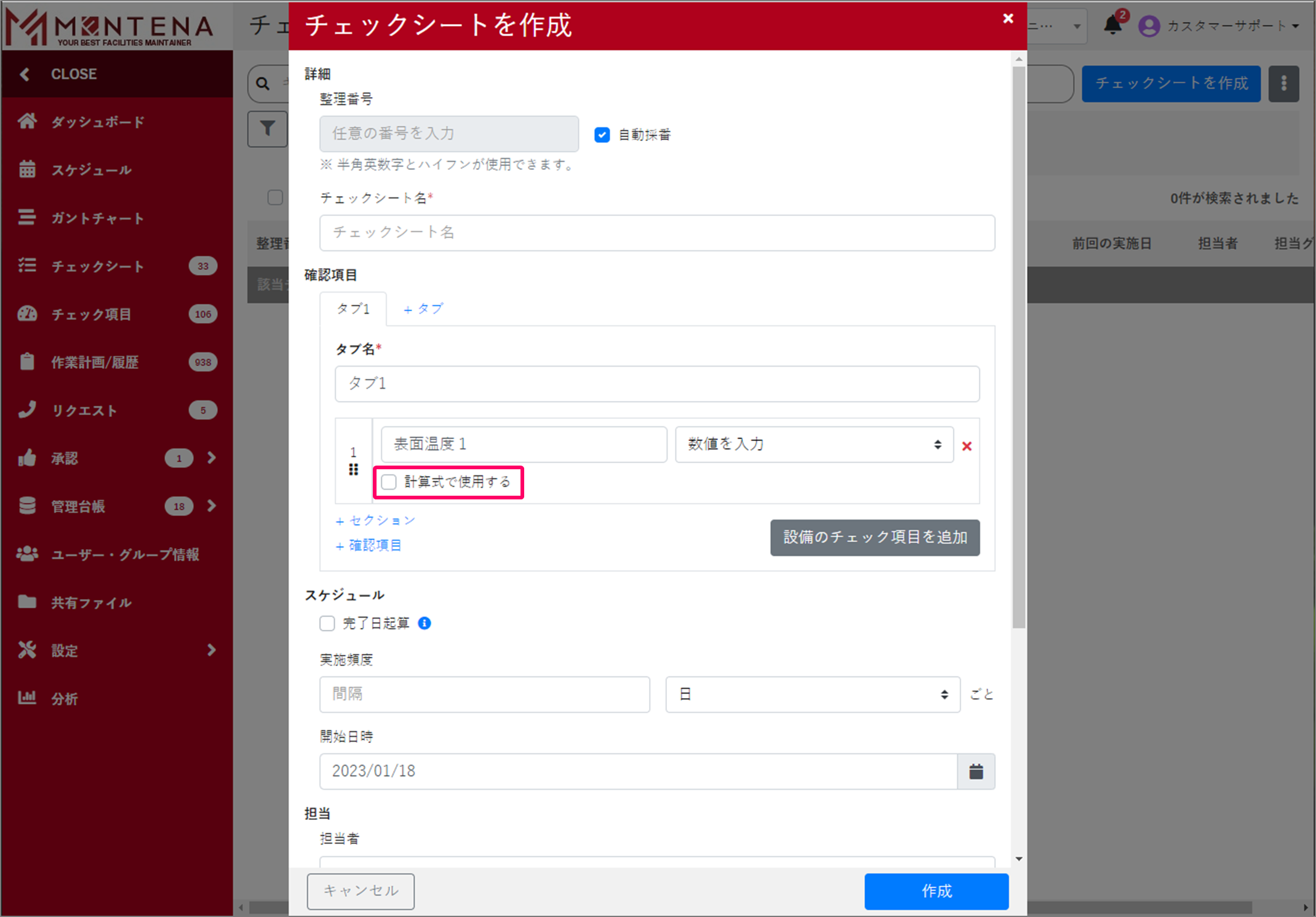Click the チェックシート名 input field
The width and height of the screenshot is (1316, 917).
[656, 232]
